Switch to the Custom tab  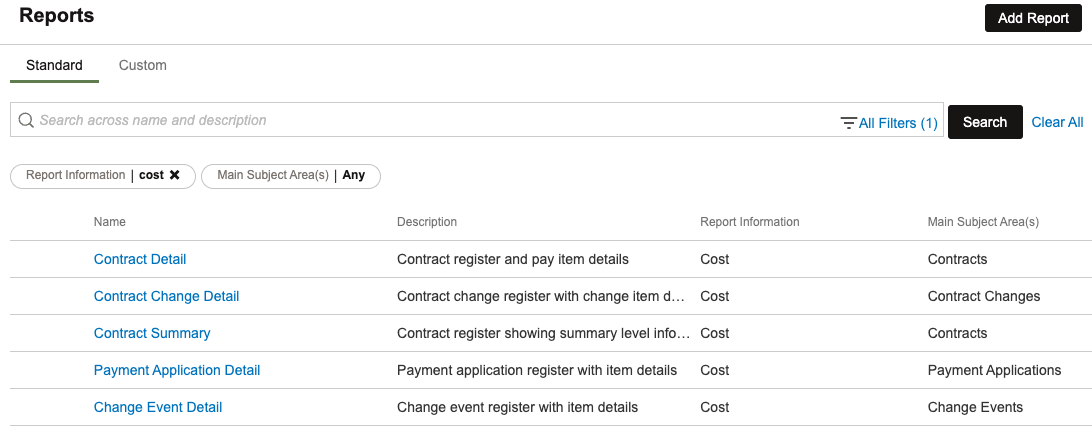coord(143,65)
